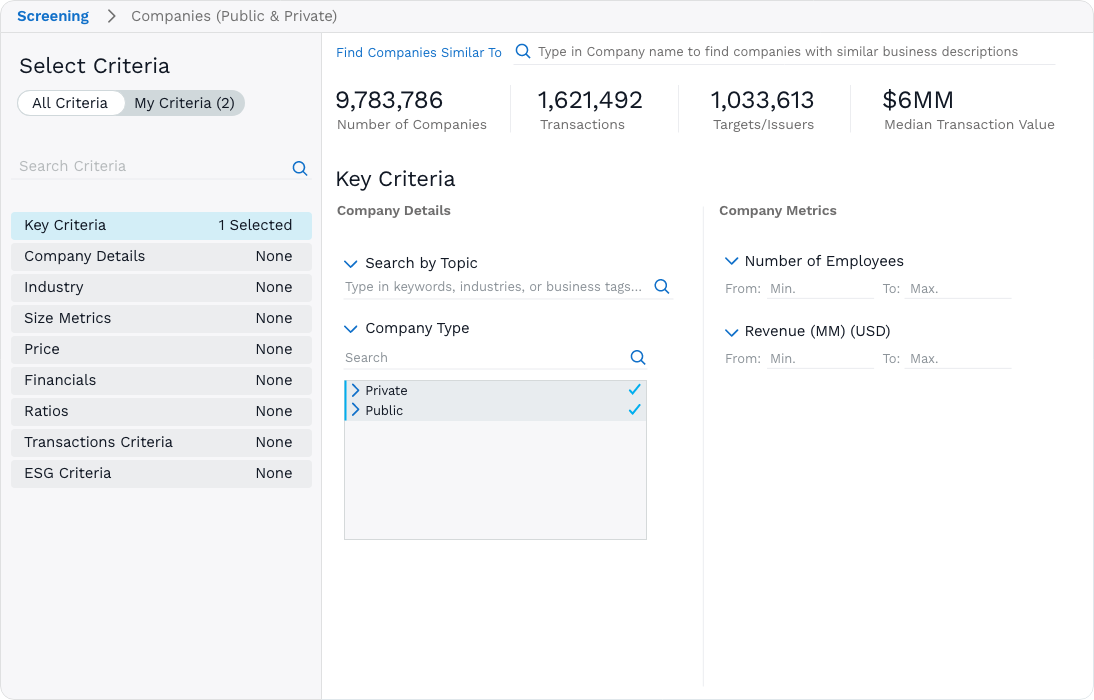Click the blue arrow next to Public

point(356,410)
